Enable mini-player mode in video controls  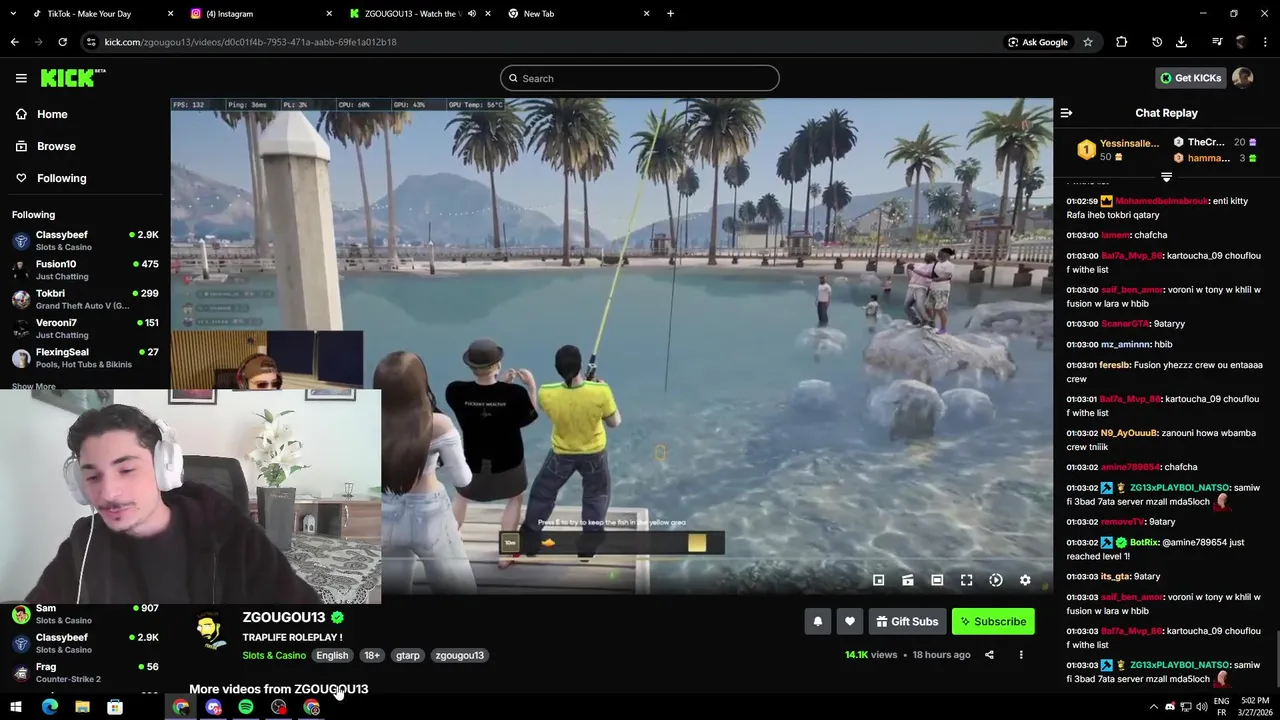pos(878,580)
